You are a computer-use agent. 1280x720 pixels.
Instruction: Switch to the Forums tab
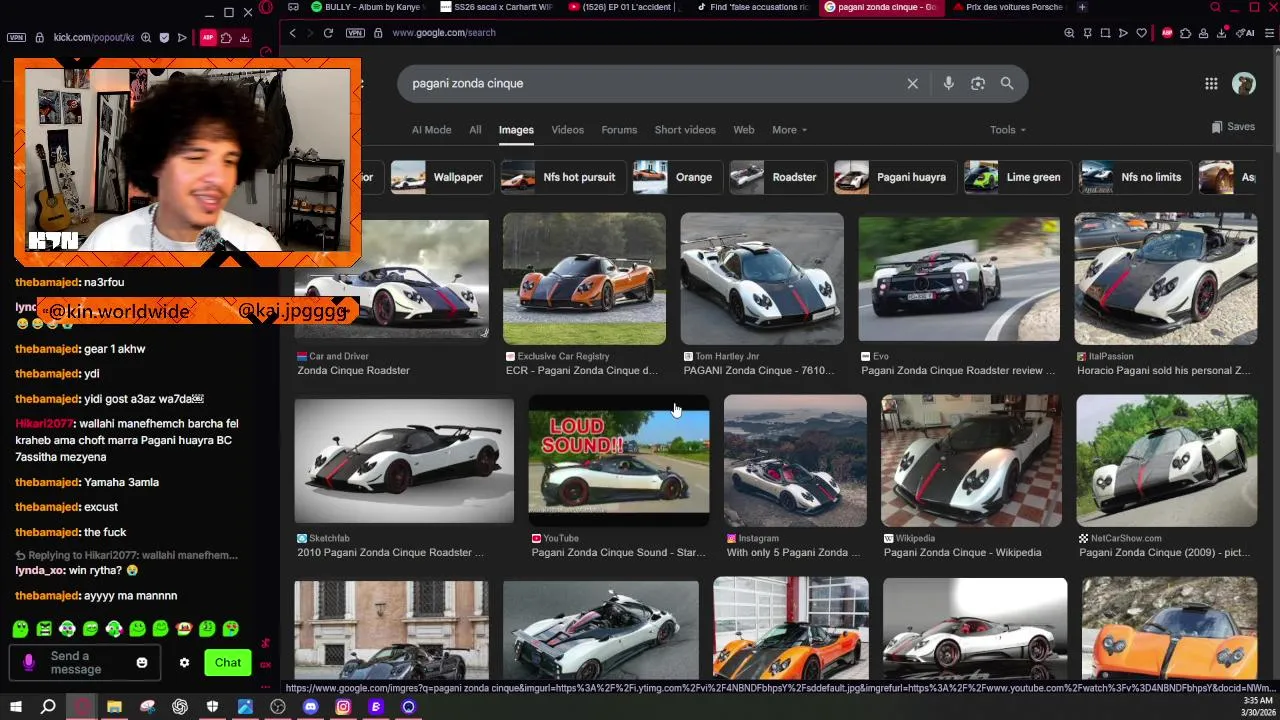(619, 130)
